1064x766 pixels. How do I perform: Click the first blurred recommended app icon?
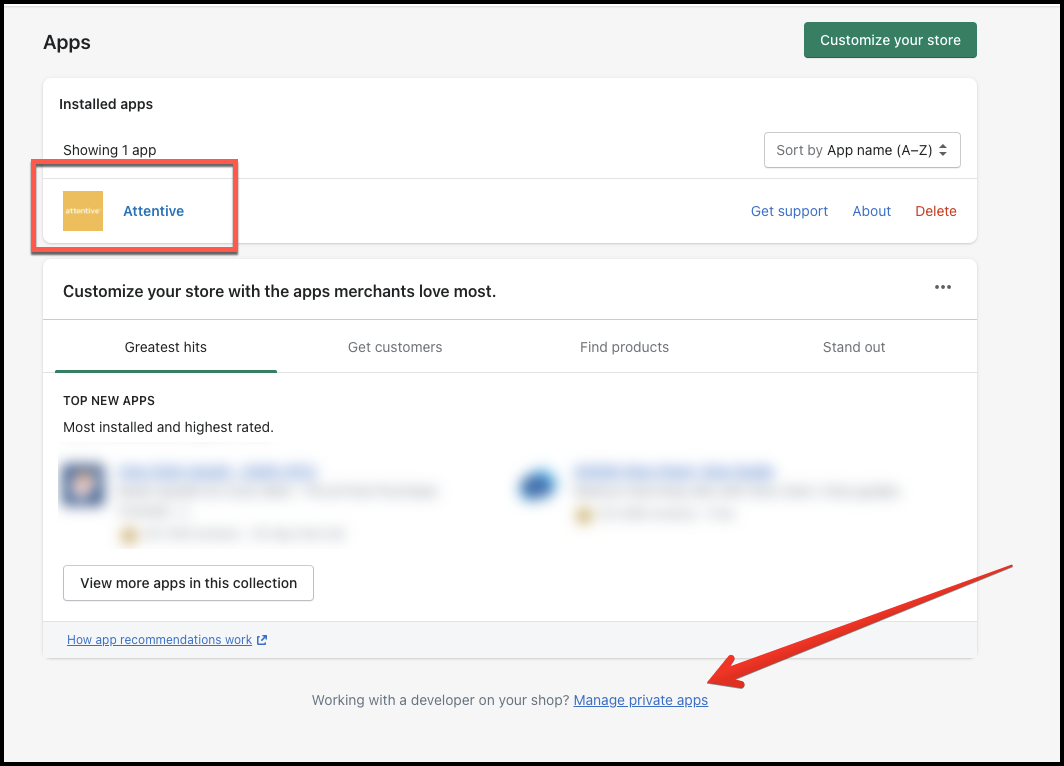click(x=83, y=484)
